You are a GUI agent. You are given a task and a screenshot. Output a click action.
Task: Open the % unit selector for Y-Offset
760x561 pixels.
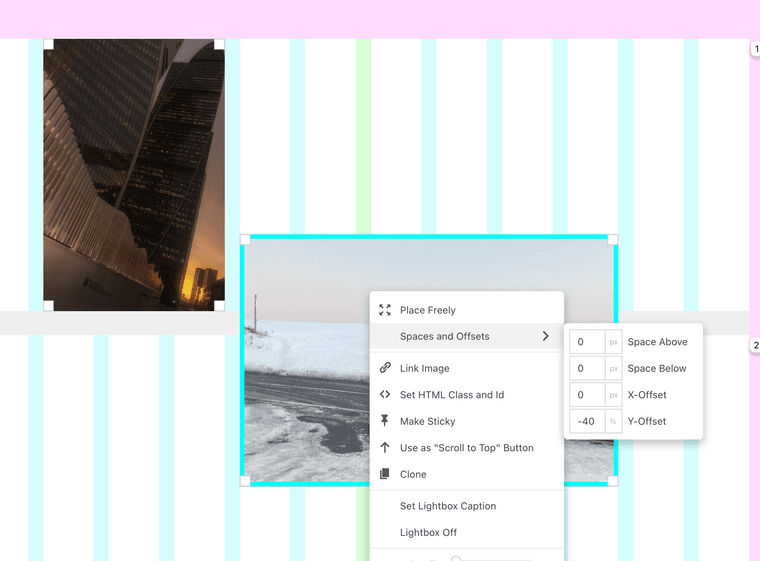coord(613,421)
